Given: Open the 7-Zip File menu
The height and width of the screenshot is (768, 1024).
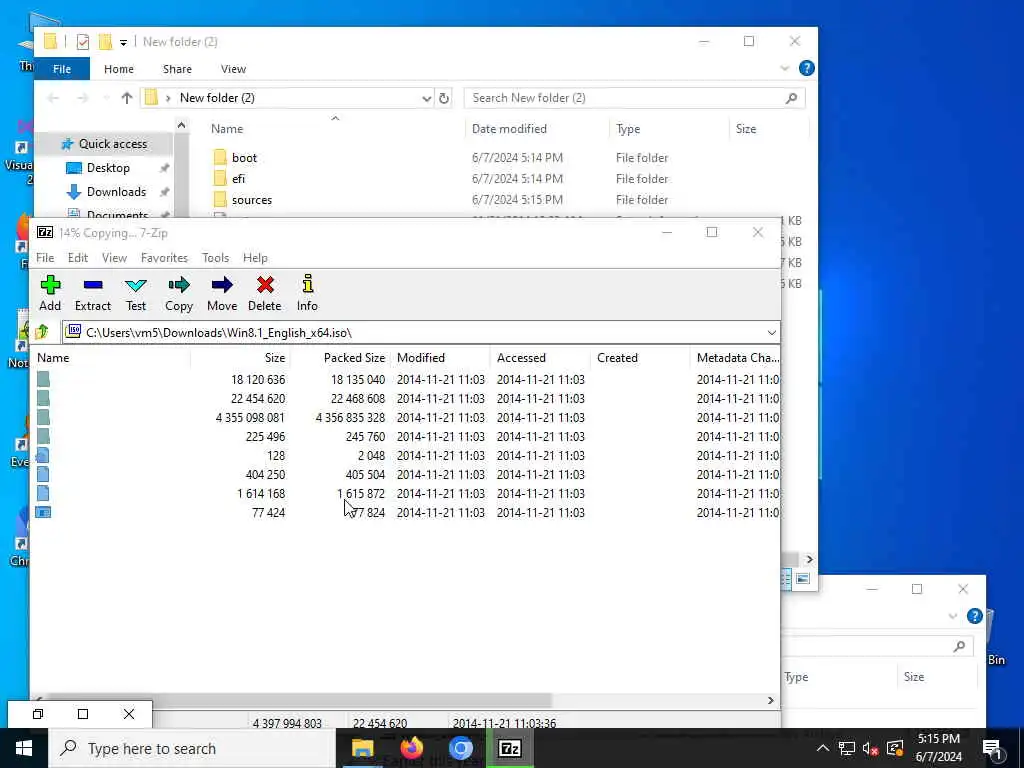Looking at the screenshot, I should [x=45, y=258].
